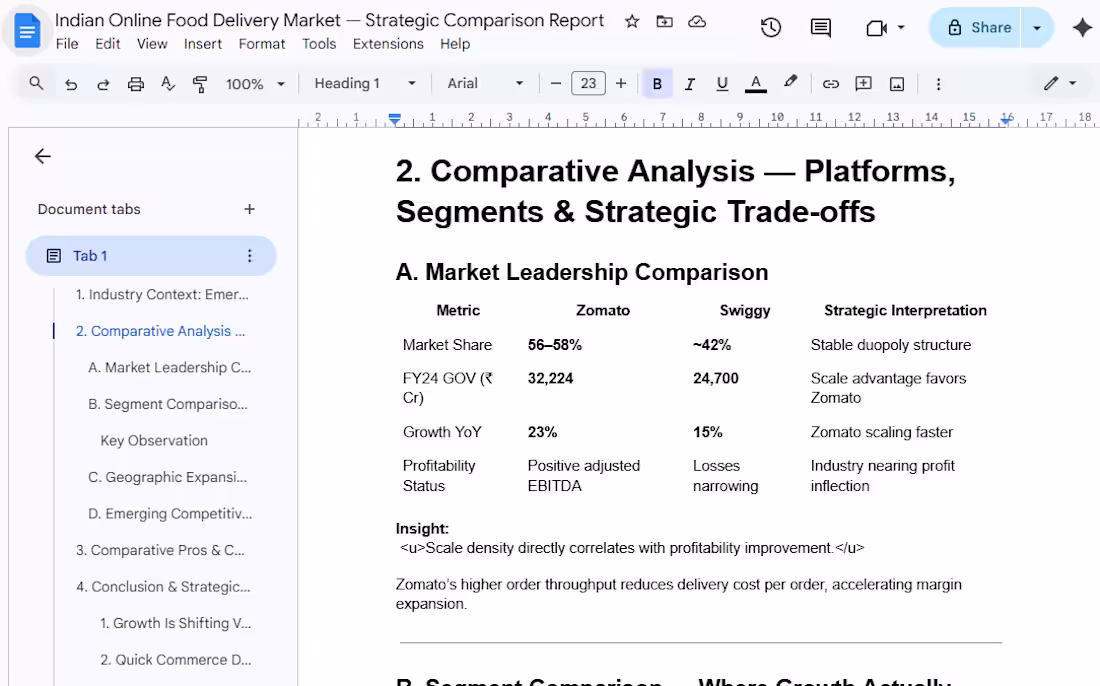Open the text color picker
Viewport: 1100px width, 686px height.
tap(756, 84)
